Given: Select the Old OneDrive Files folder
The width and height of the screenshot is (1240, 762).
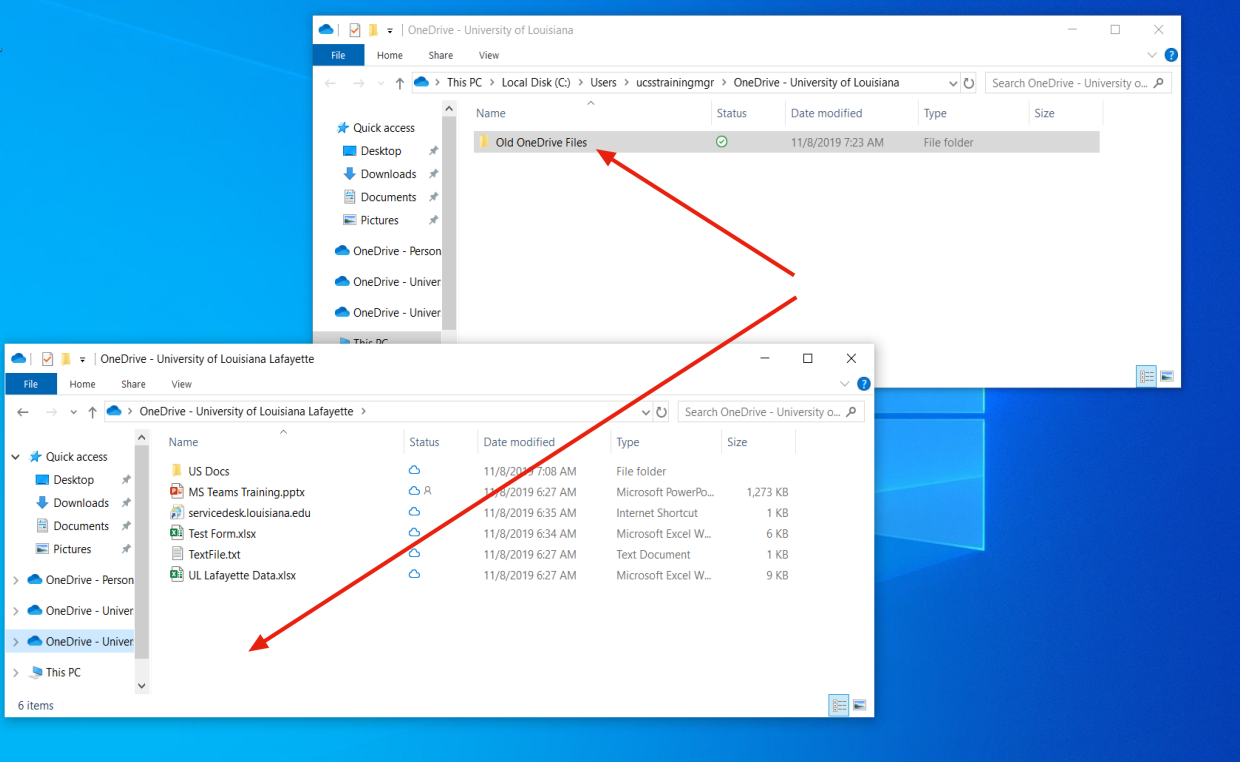Looking at the screenshot, I should (786, 142).
